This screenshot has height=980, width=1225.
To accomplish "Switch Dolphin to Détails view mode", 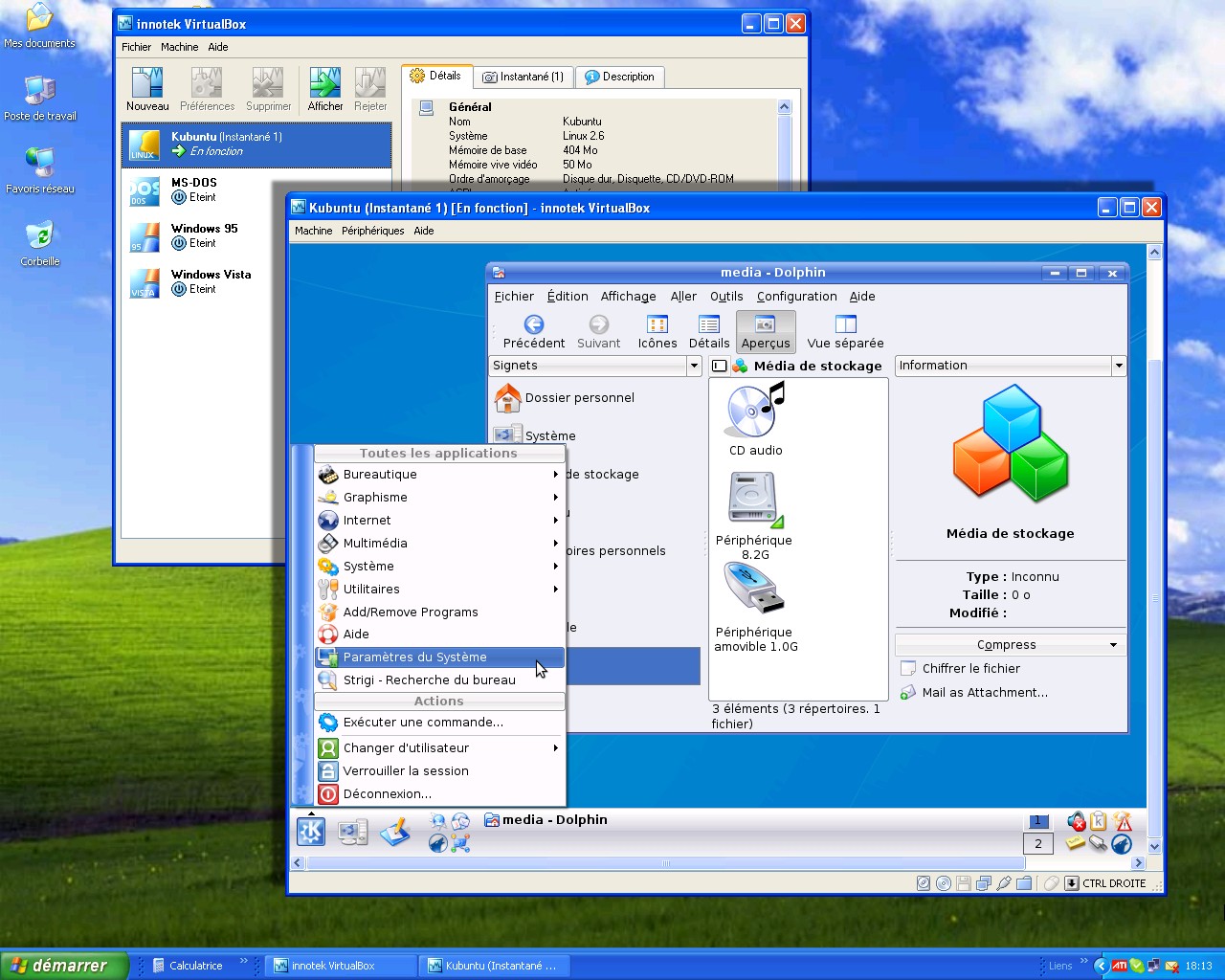I will pyautogui.click(x=709, y=332).
